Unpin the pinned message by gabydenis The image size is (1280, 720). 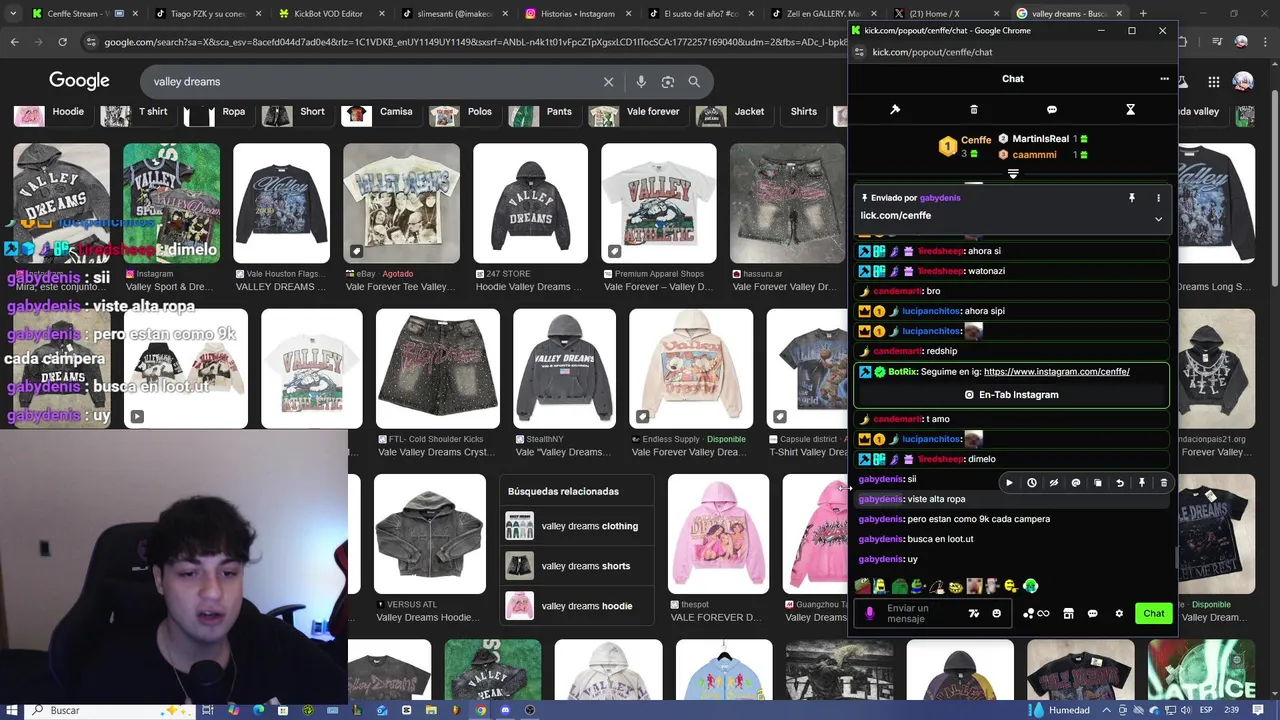click(1132, 198)
